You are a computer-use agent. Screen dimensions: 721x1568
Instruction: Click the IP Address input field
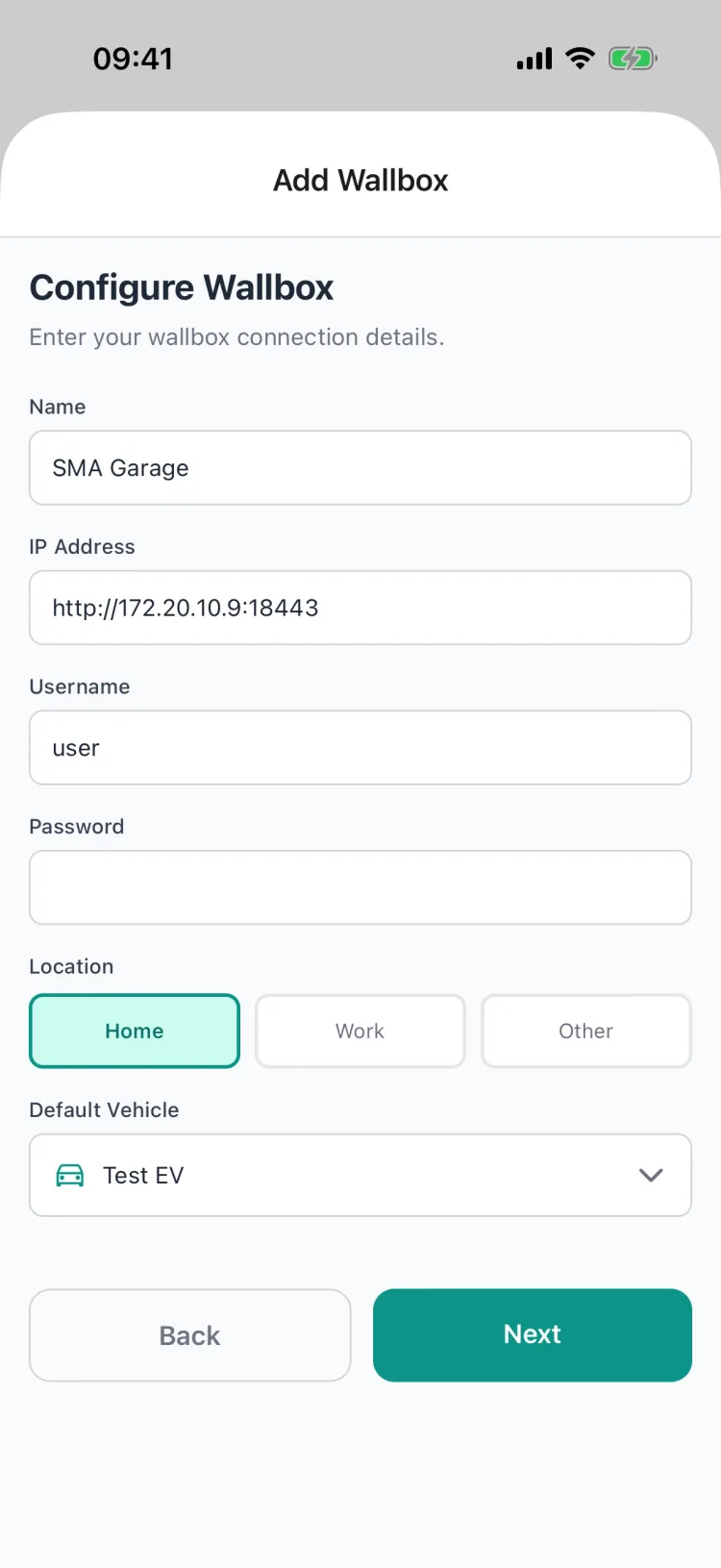360,608
